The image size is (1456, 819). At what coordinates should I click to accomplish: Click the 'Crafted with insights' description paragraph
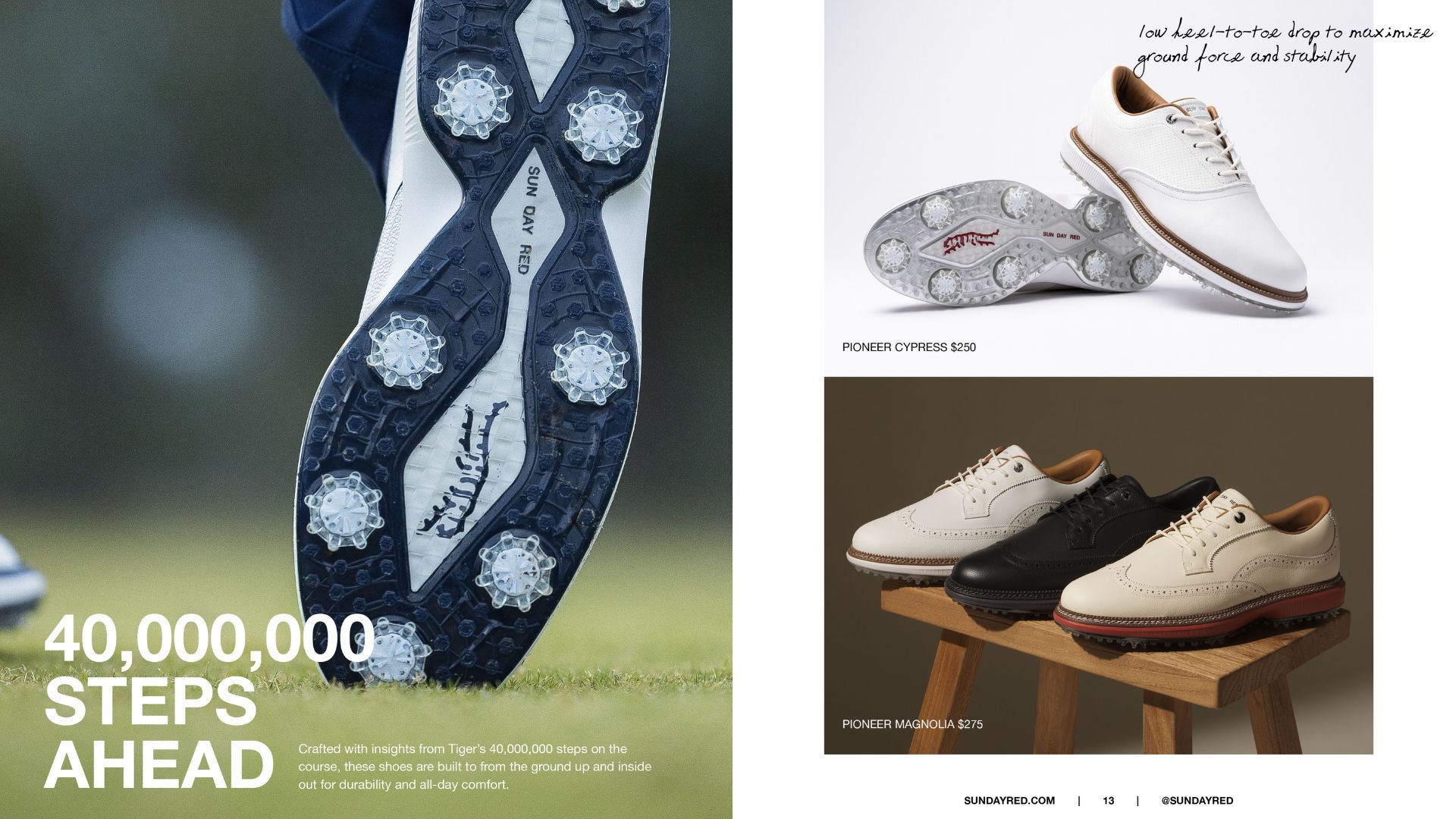[x=475, y=767]
